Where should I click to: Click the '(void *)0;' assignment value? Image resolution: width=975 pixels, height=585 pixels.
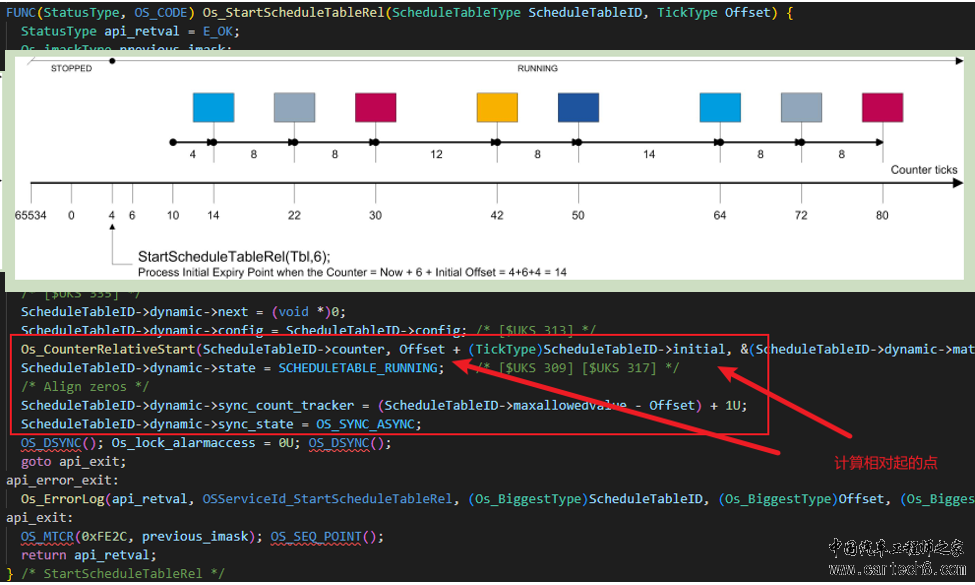pos(308,311)
